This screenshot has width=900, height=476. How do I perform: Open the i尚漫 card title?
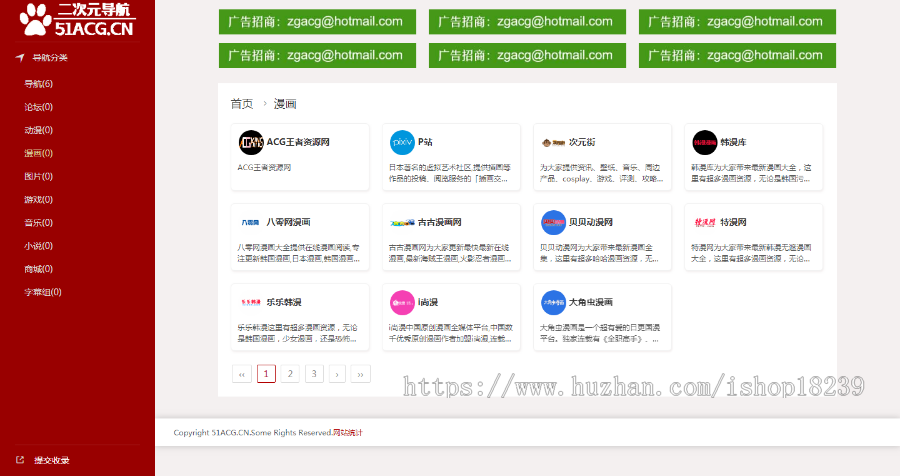pos(428,302)
